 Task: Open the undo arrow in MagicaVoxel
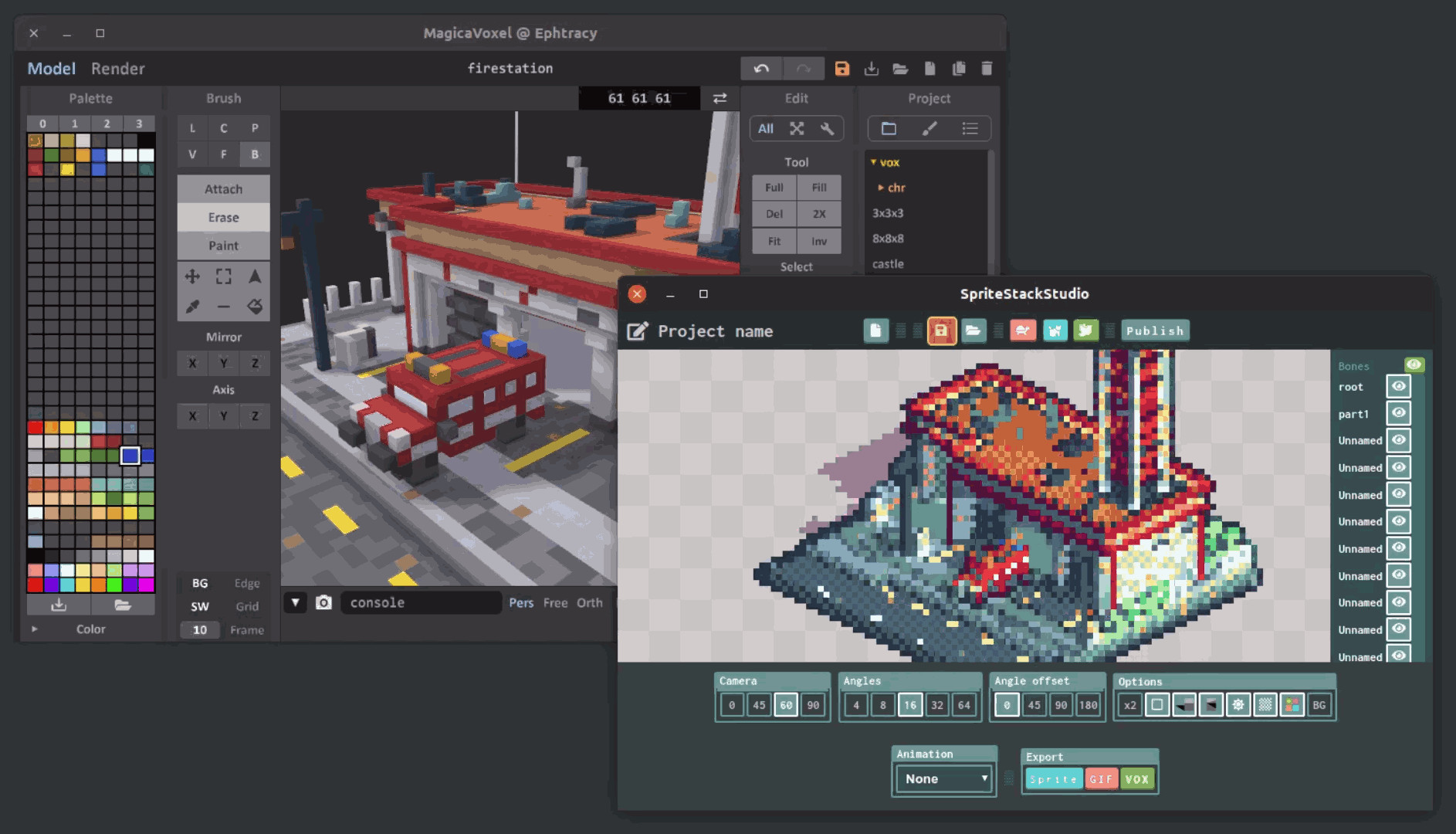coord(761,68)
